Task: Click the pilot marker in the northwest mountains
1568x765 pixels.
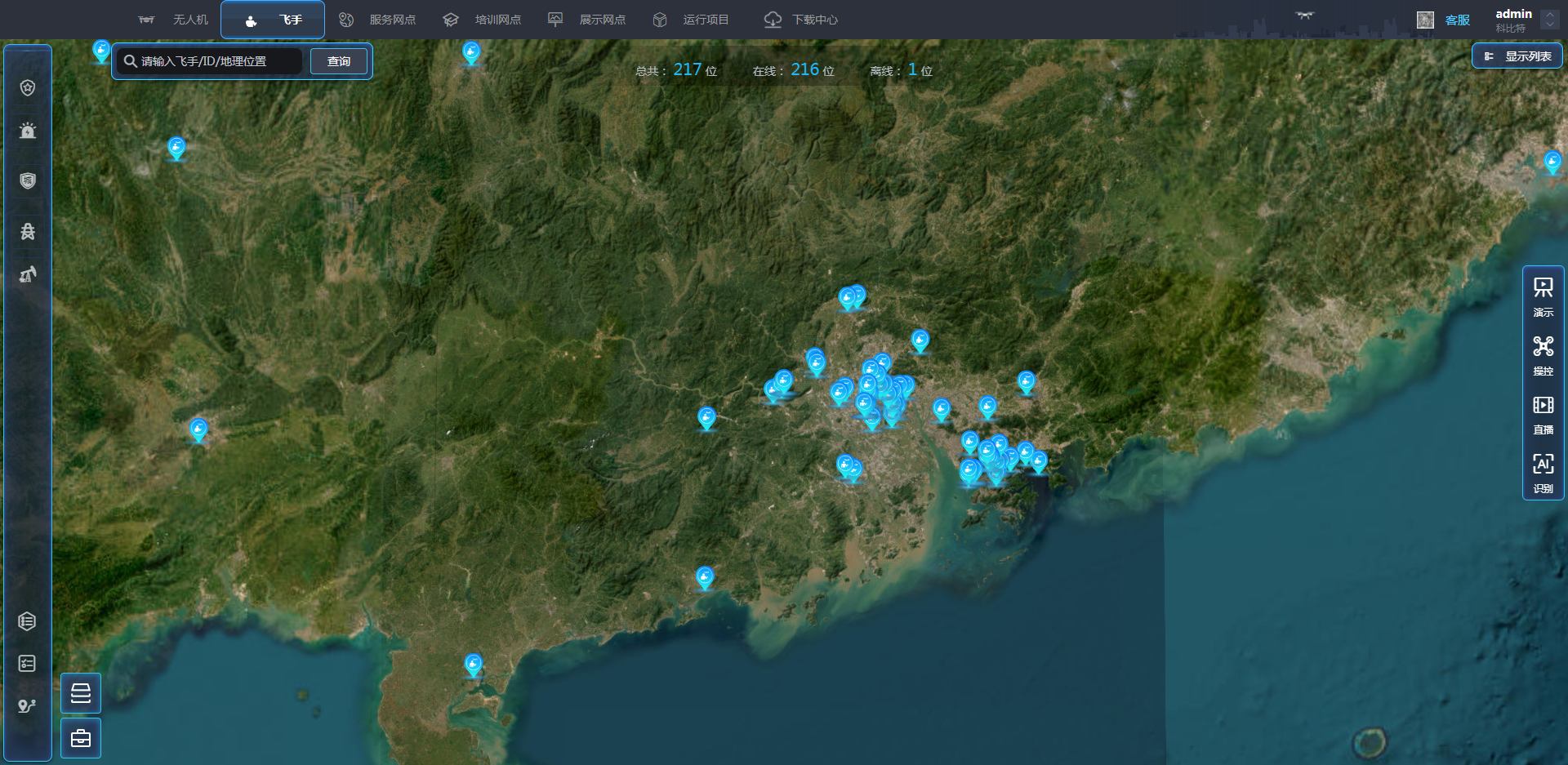Action: (x=176, y=148)
